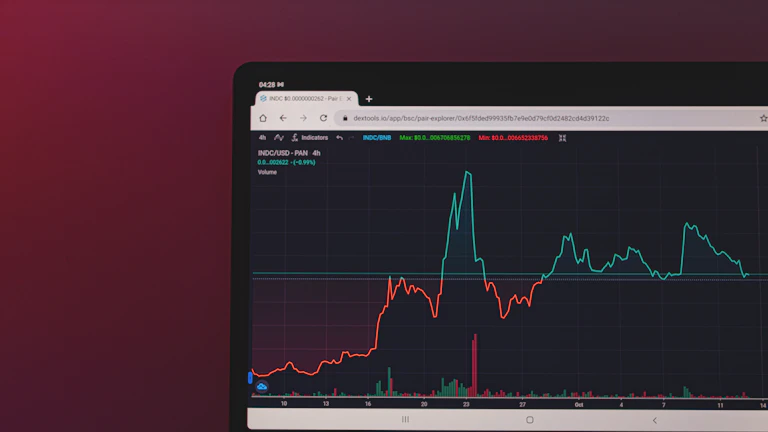Open a new browser tab
768x432 pixels.
[369, 99]
